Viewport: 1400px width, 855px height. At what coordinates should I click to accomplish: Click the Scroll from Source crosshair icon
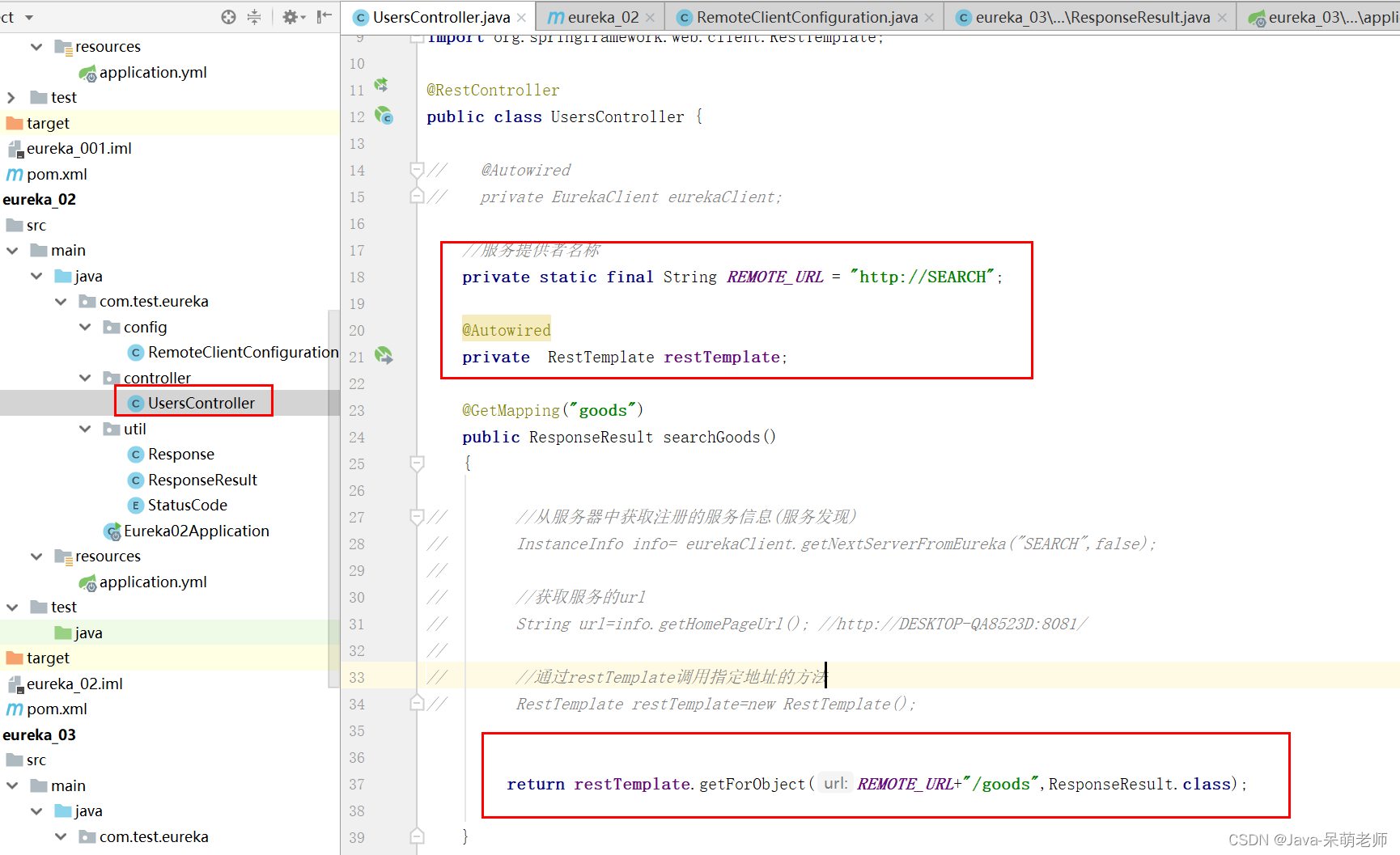click(x=229, y=17)
